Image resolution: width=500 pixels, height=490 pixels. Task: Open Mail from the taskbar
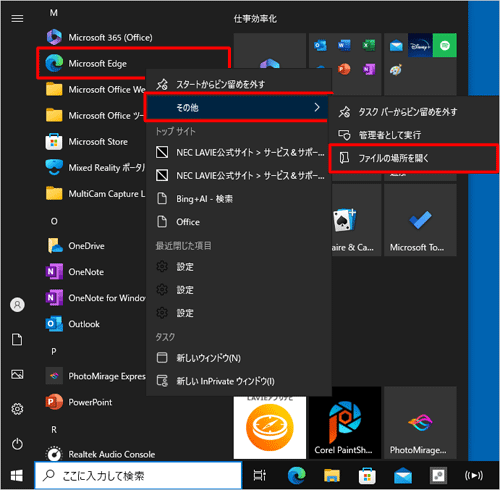(403, 475)
